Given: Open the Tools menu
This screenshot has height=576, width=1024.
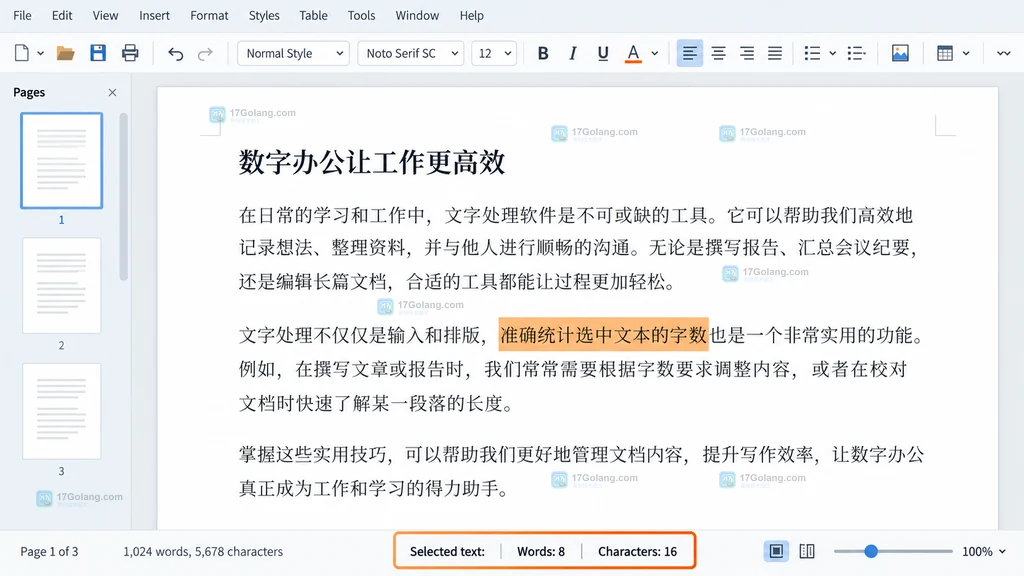Looking at the screenshot, I should [361, 15].
